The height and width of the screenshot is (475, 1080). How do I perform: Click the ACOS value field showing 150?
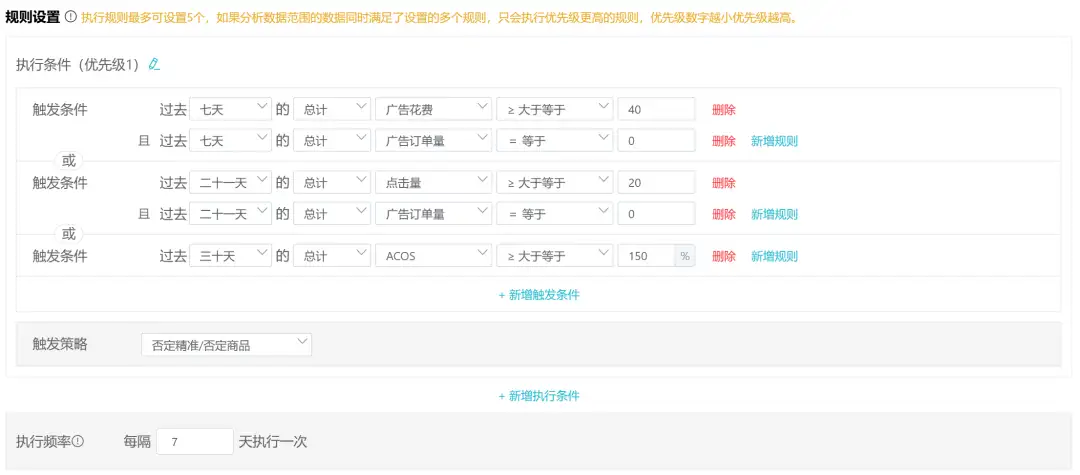coord(646,256)
